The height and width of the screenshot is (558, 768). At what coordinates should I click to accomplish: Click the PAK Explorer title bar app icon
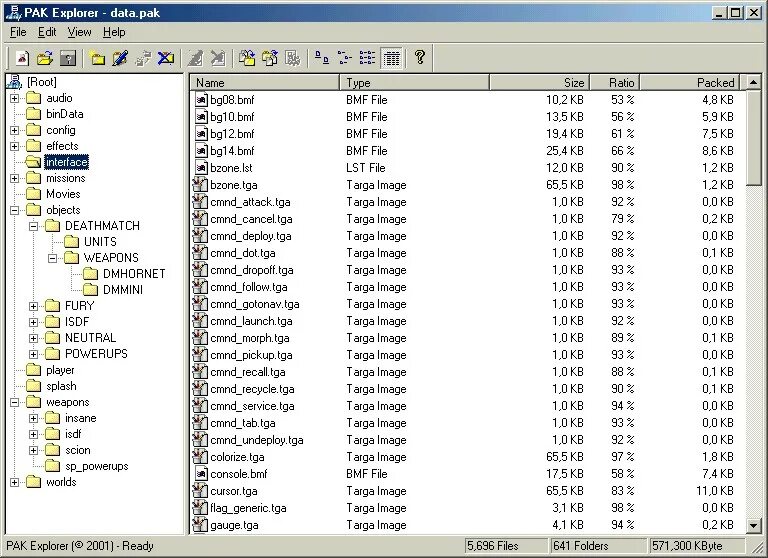coord(14,13)
